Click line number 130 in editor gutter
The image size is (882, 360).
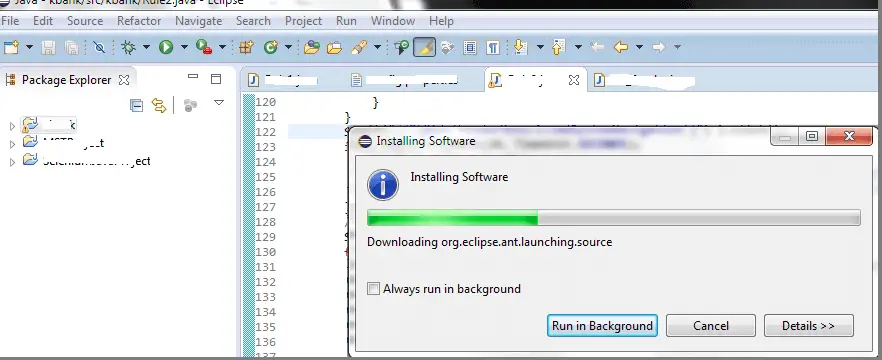tap(266, 252)
